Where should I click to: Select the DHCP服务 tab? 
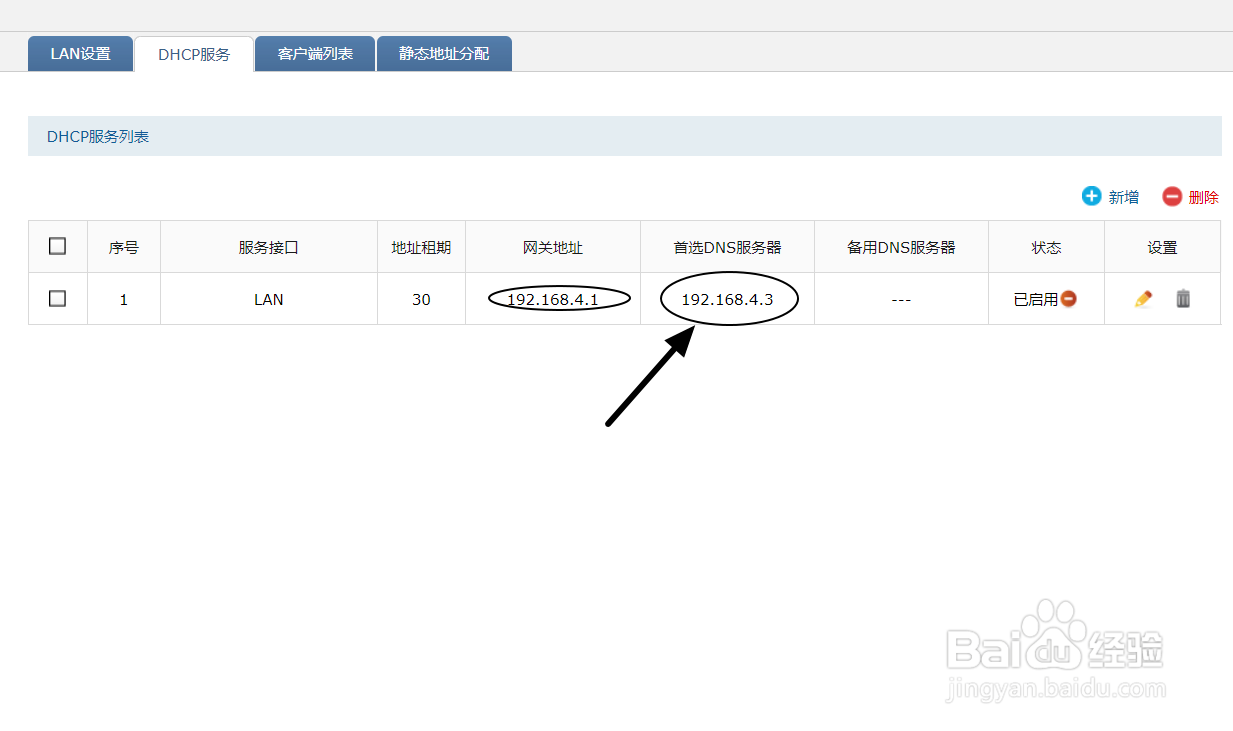[x=194, y=54]
